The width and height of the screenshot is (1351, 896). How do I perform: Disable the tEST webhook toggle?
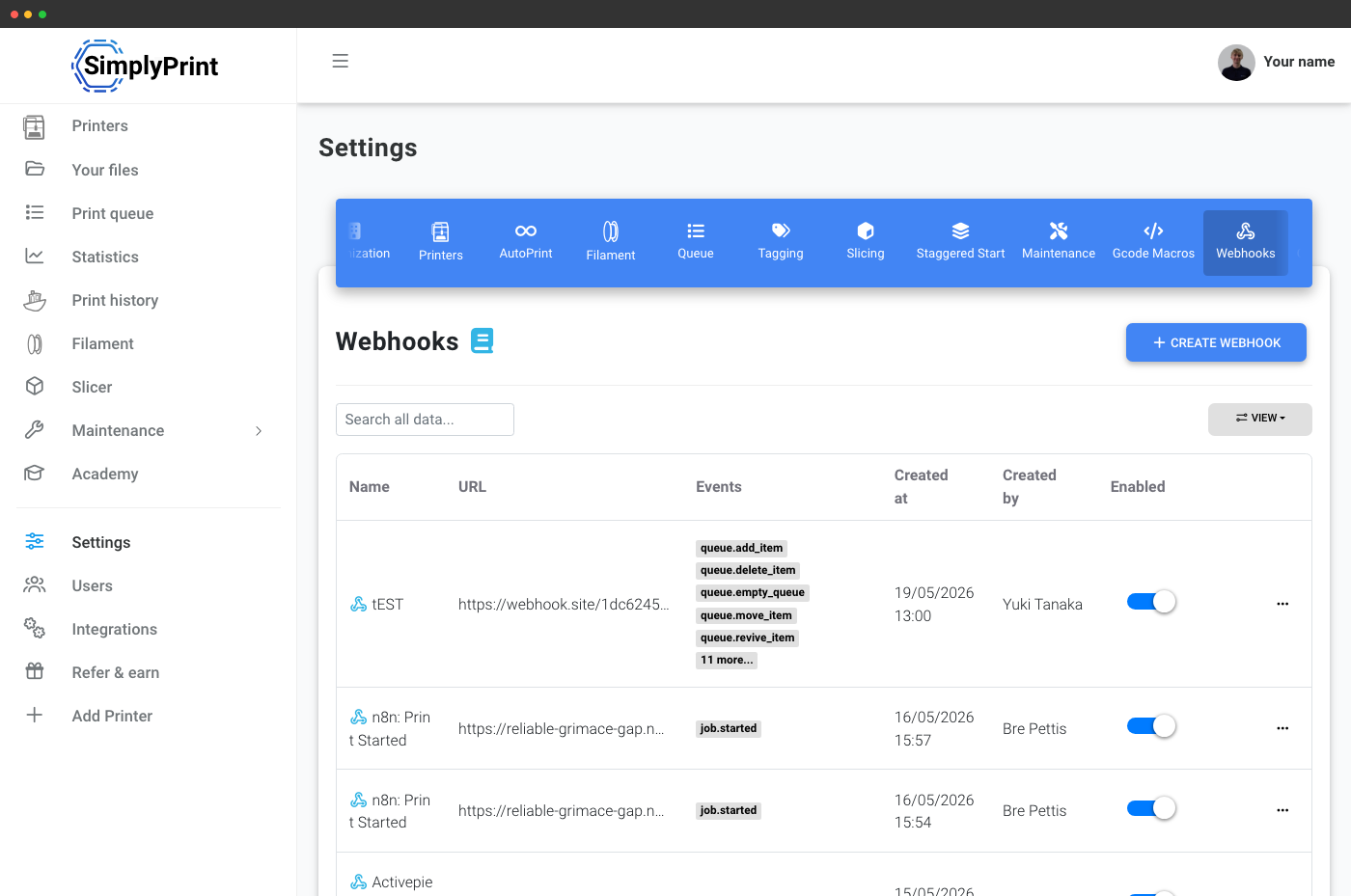click(1151, 602)
